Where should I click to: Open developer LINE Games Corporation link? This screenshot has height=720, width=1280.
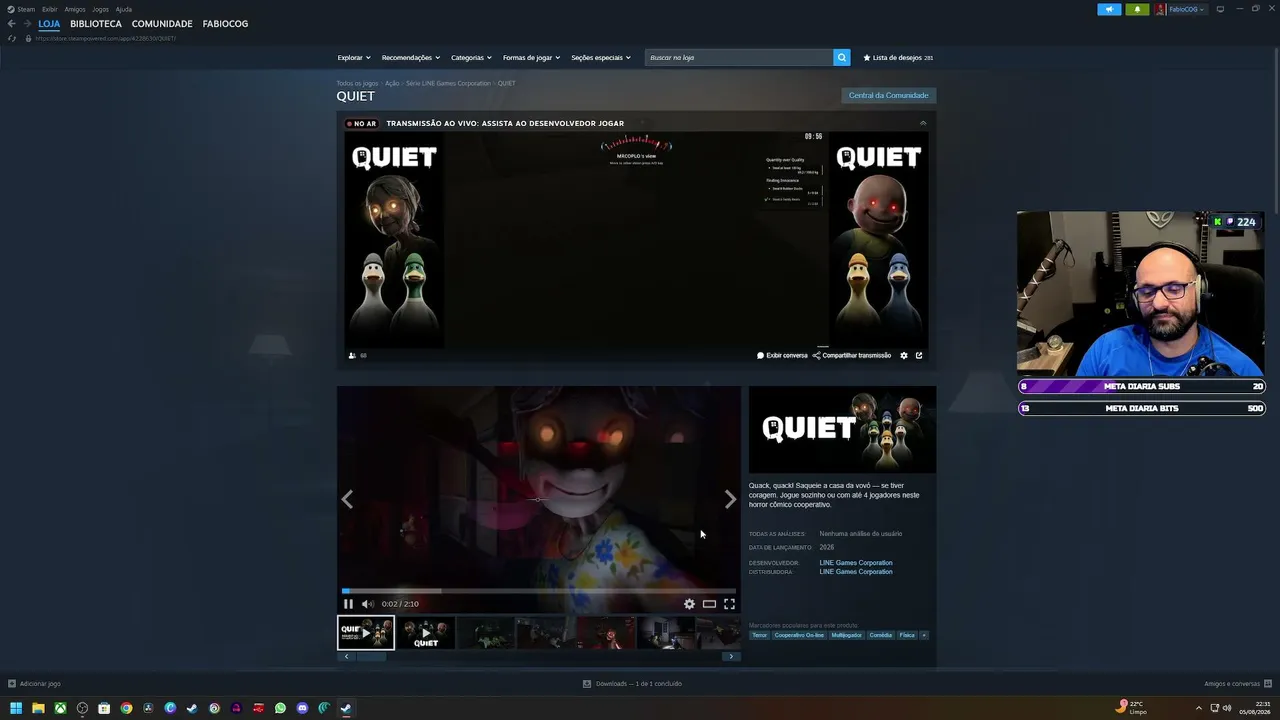tap(856, 563)
